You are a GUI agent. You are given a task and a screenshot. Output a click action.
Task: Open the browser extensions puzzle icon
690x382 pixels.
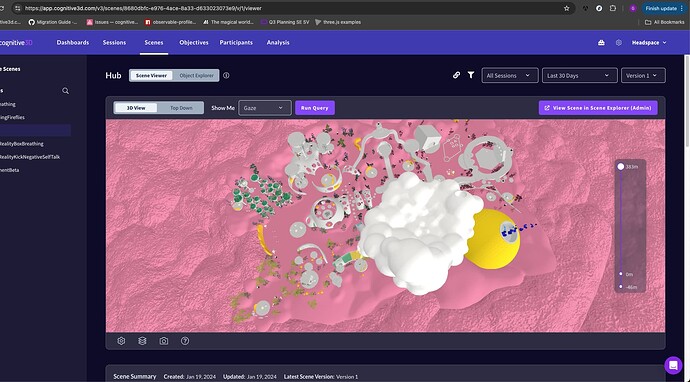613,8
